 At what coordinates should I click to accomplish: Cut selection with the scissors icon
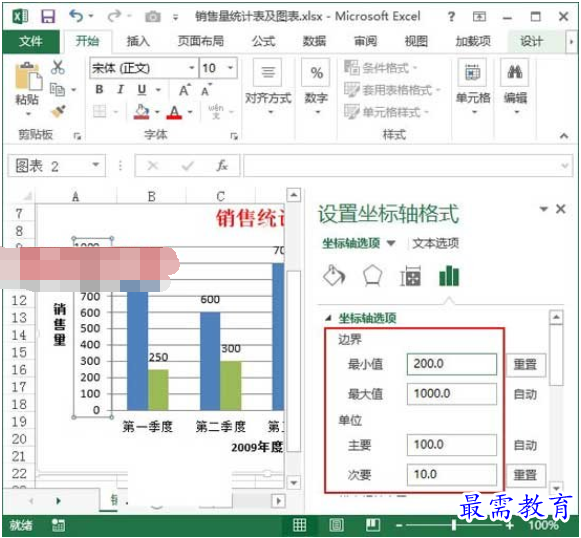click(x=57, y=67)
